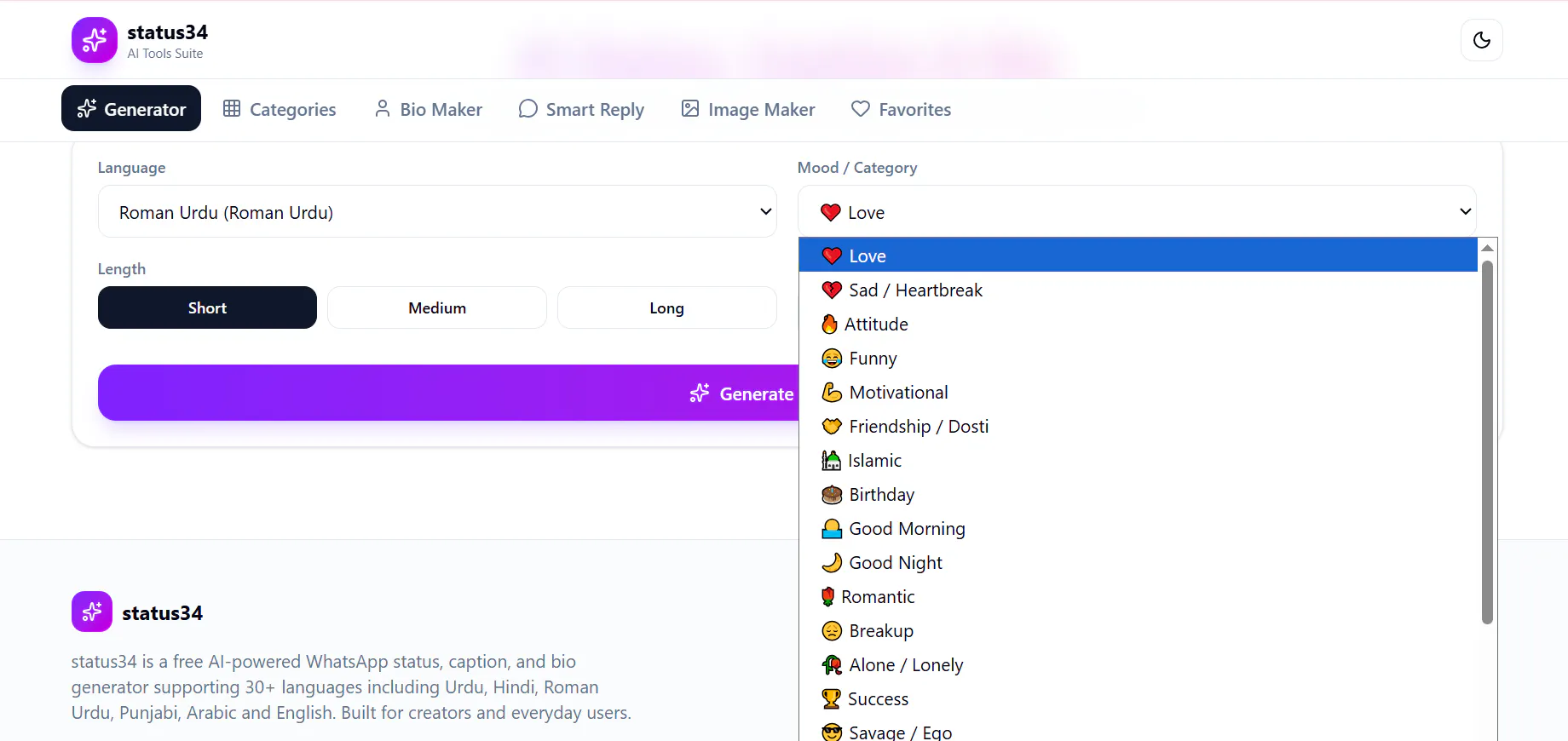Screen dimensions: 1568x741
Task: Select Medium length option
Action: [437, 307]
